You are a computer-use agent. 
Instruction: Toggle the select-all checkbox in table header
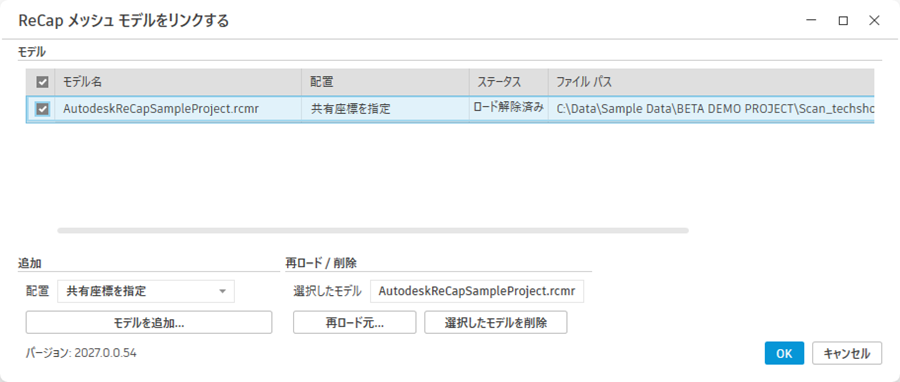pyautogui.click(x=42, y=83)
